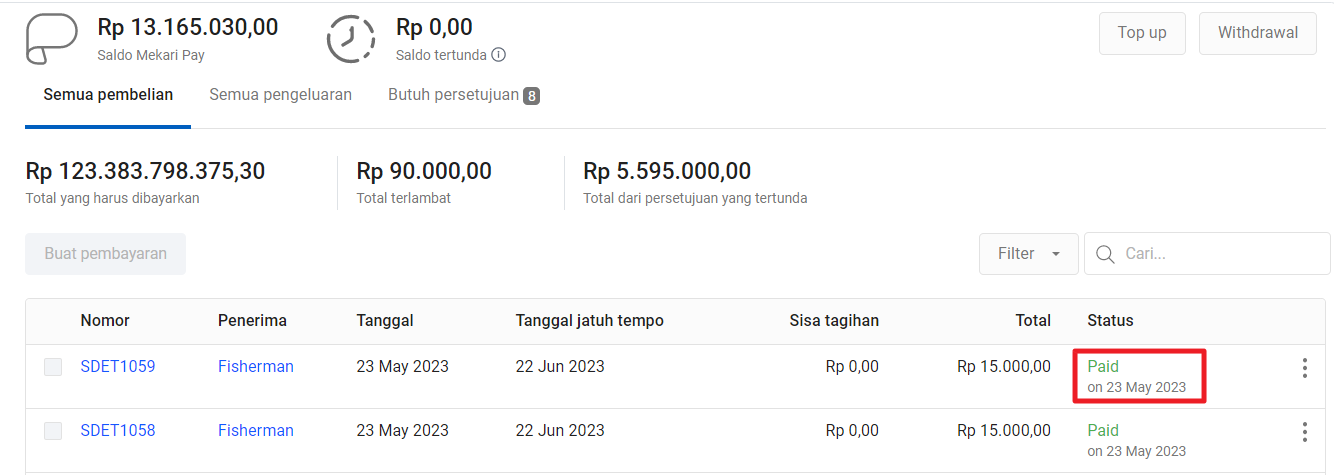Click the Filter dropdown caret arrow
1334x475 pixels.
(x=1056, y=254)
